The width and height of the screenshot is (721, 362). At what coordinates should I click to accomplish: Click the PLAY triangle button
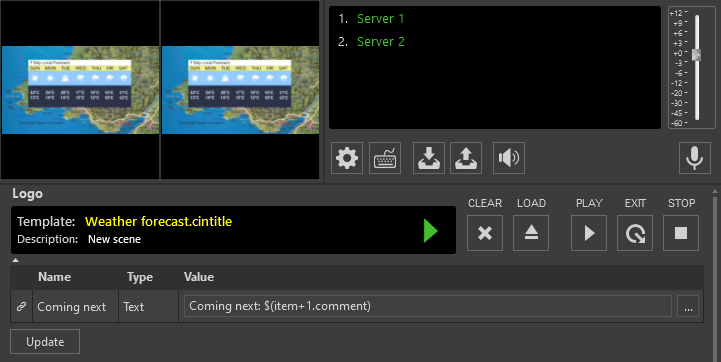[x=589, y=233]
